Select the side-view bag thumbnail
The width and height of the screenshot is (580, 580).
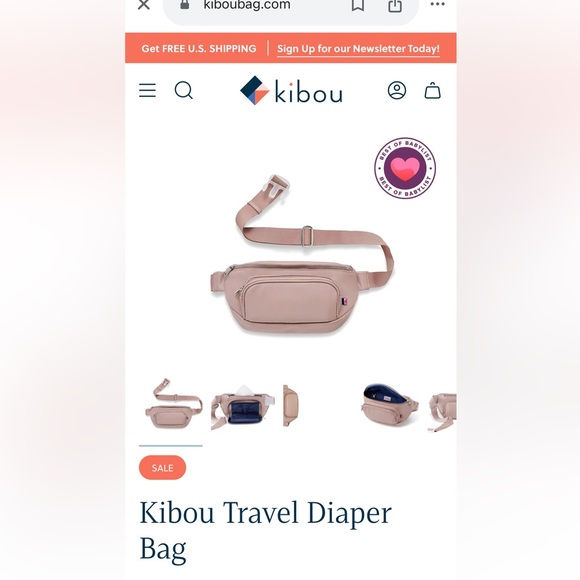tap(291, 405)
